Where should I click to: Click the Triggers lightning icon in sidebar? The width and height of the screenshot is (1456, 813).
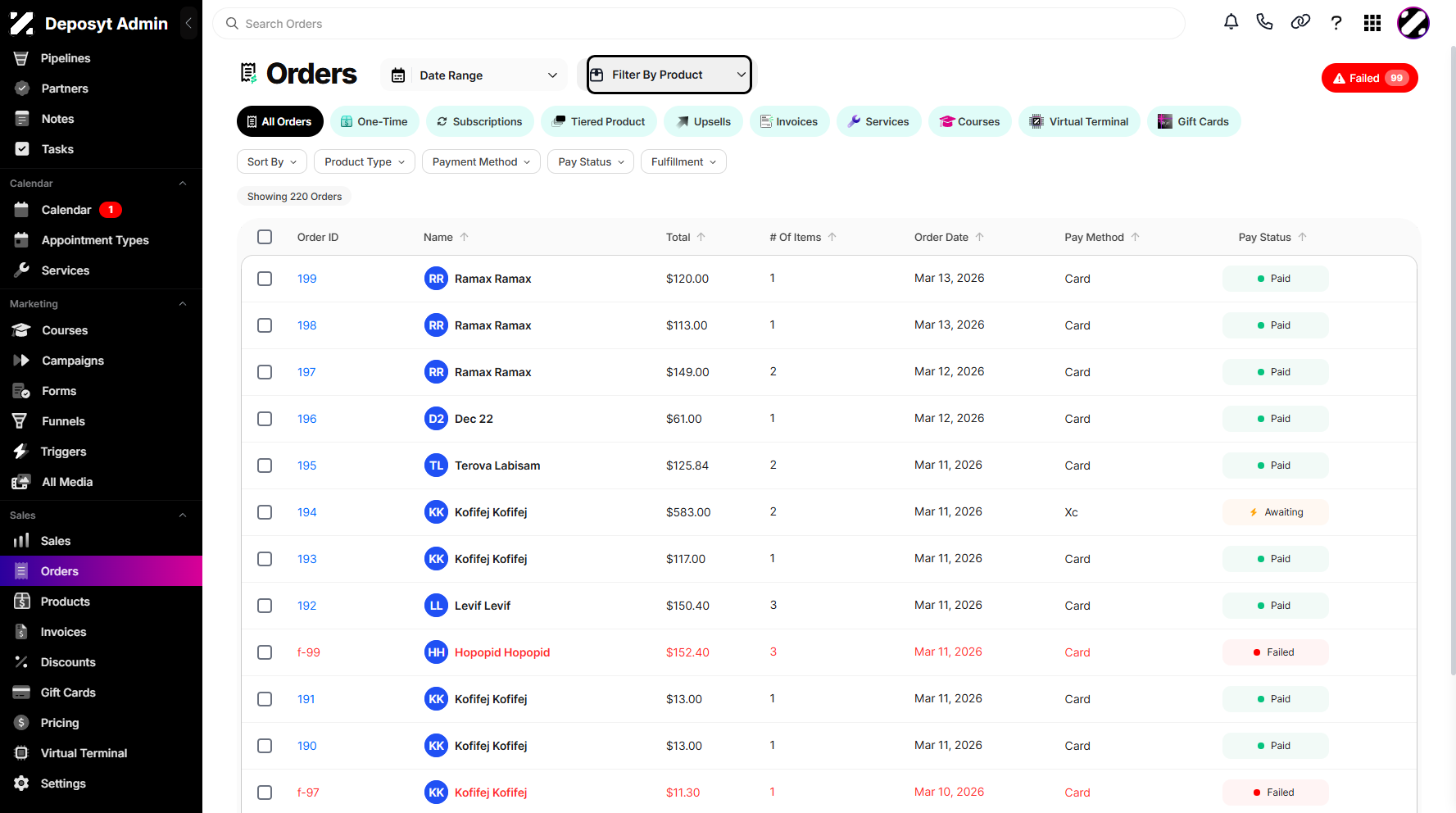click(x=20, y=452)
